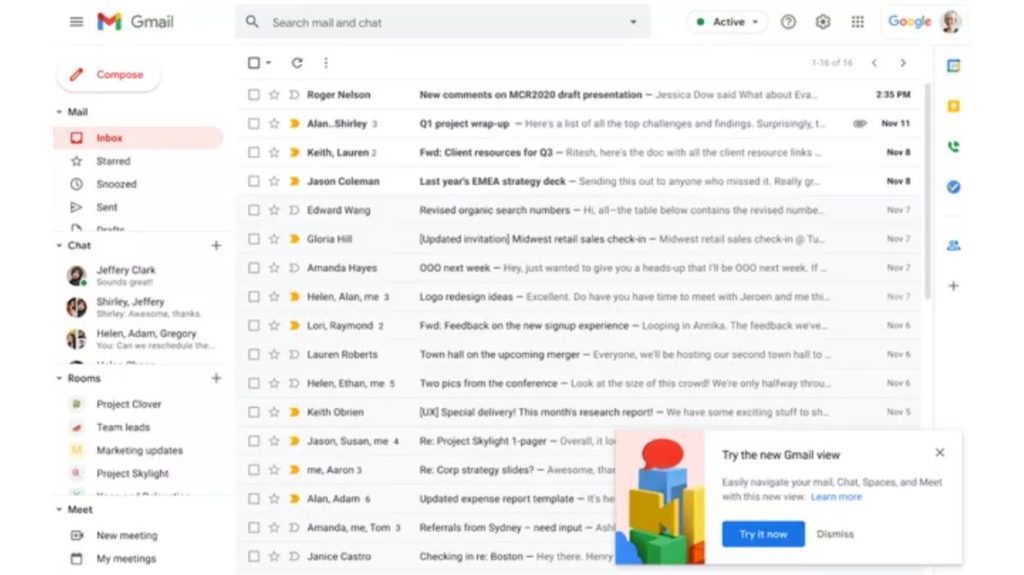Click the Learn more link
The width and height of the screenshot is (1024, 575).
coord(836,497)
